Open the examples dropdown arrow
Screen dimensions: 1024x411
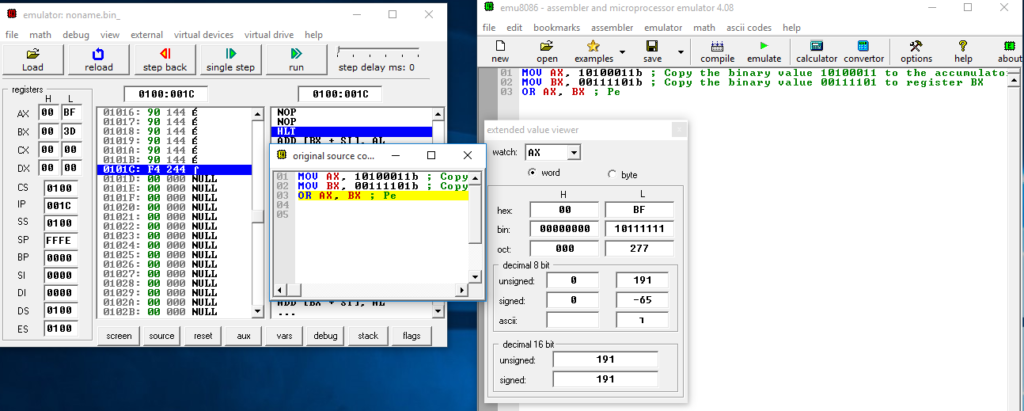tap(622, 51)
